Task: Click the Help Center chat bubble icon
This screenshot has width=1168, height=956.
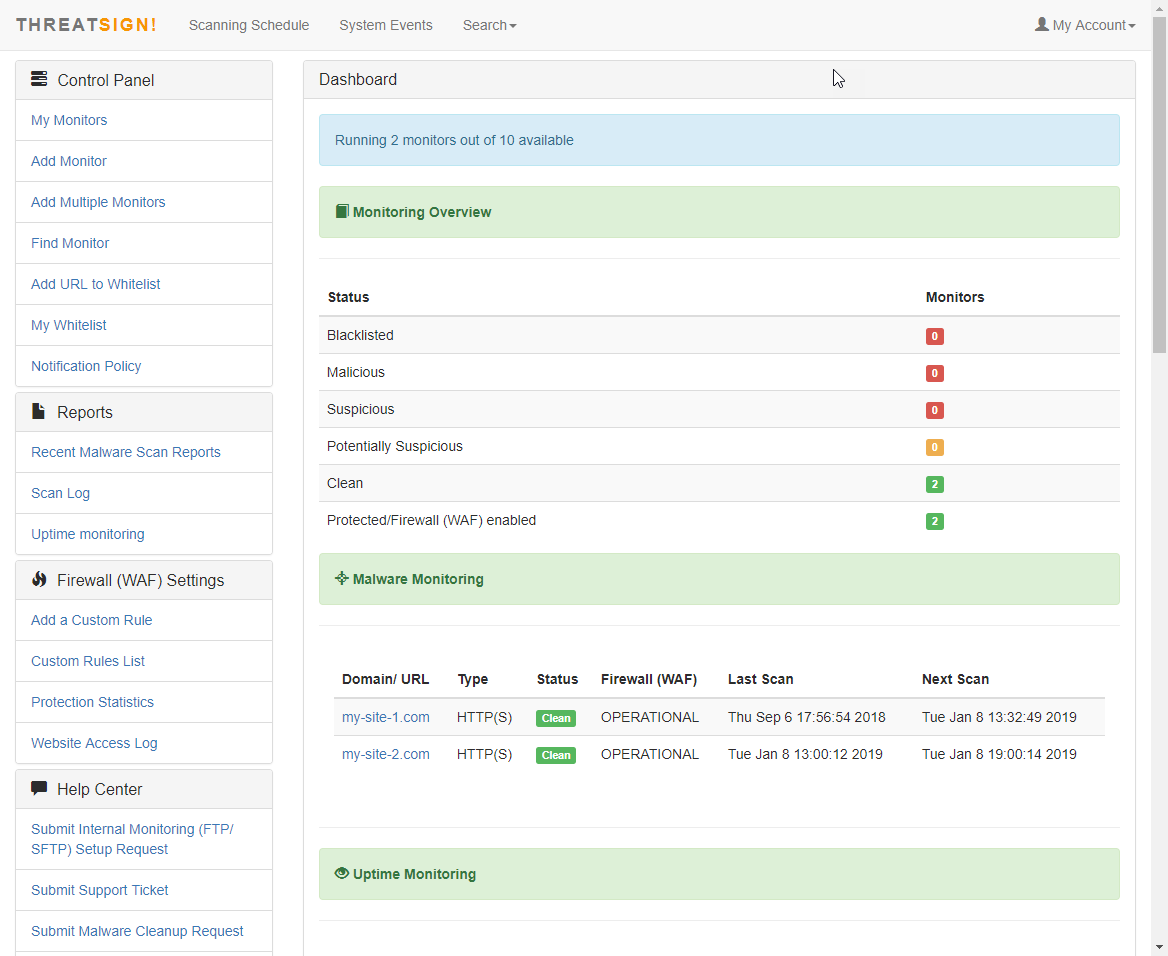Action: point(39,788)
